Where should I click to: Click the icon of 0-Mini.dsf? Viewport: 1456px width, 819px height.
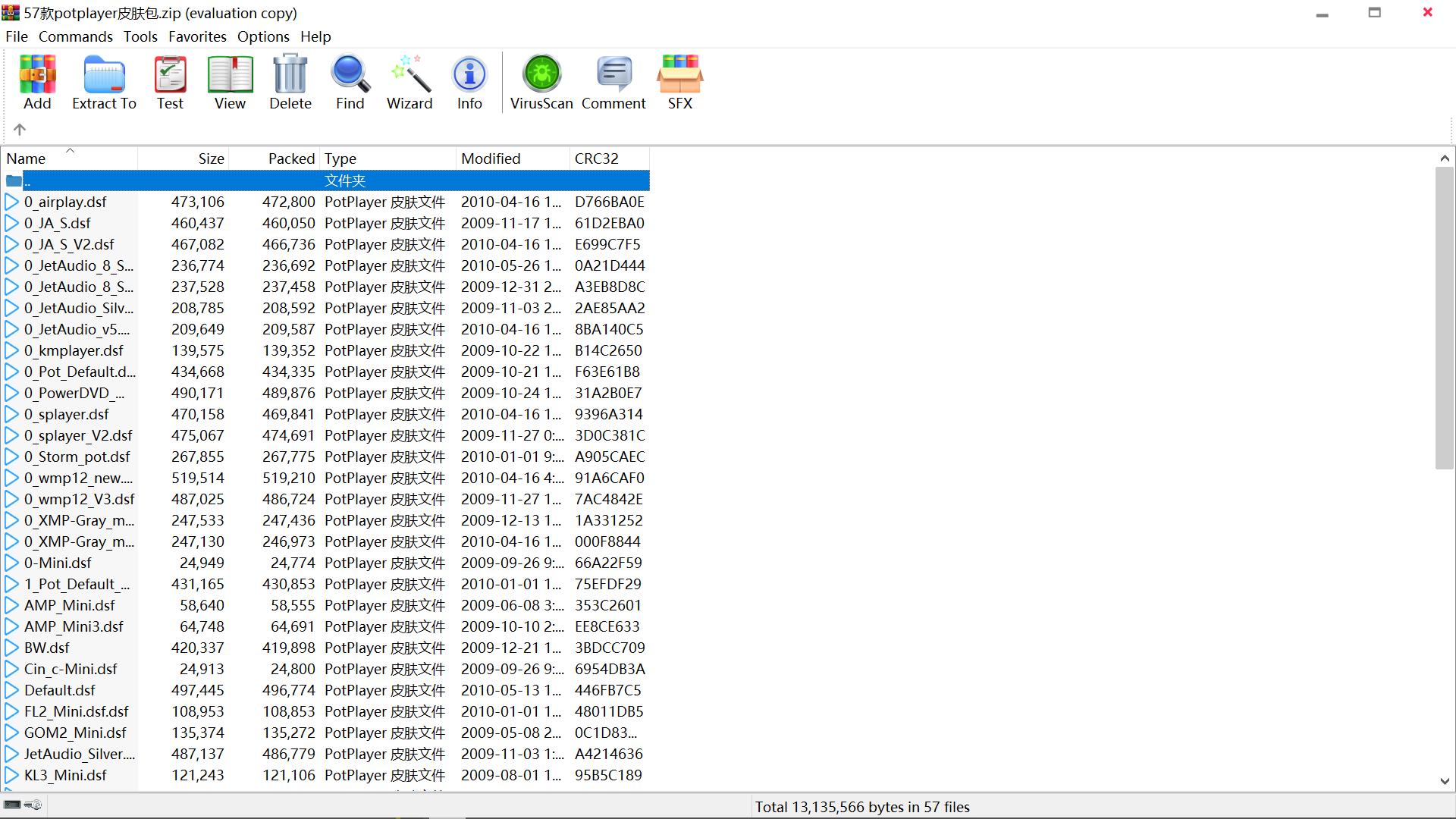click(12, 563)
